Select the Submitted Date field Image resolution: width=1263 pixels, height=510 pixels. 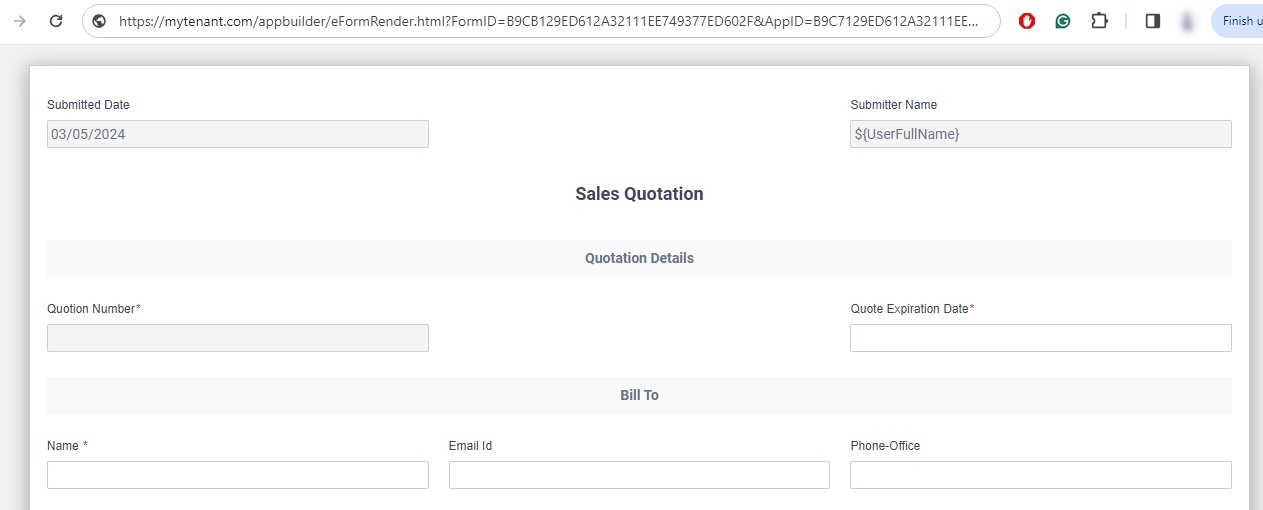tap(238, 134)
